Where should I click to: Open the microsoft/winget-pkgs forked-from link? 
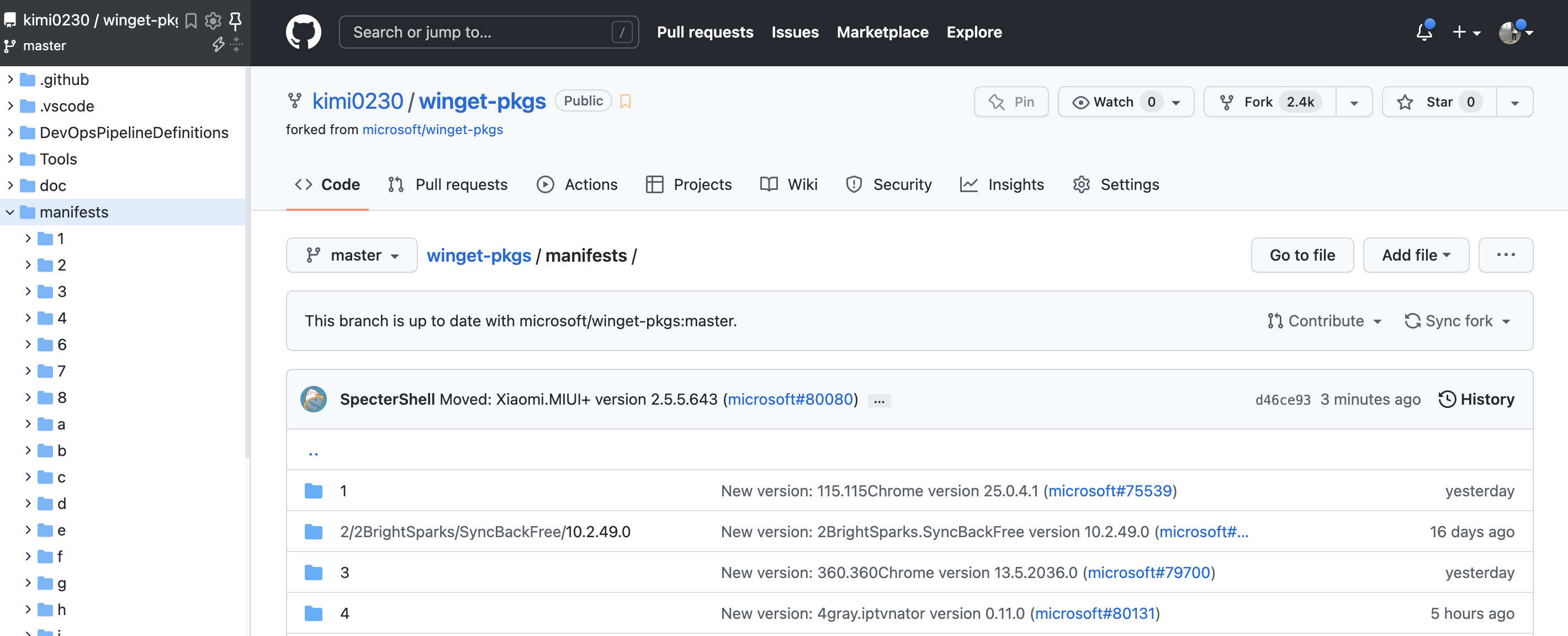(x=432, y=130)
